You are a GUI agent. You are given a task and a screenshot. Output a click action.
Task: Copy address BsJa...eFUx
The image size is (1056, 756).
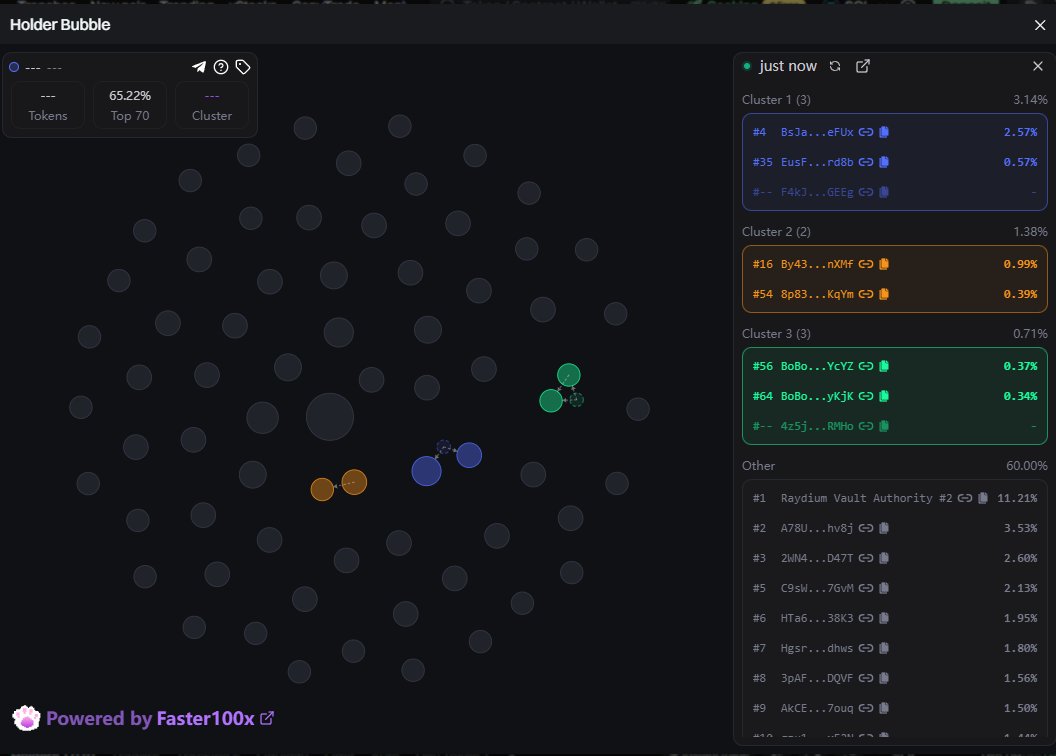pyautogui.click(x=884, y=132)
